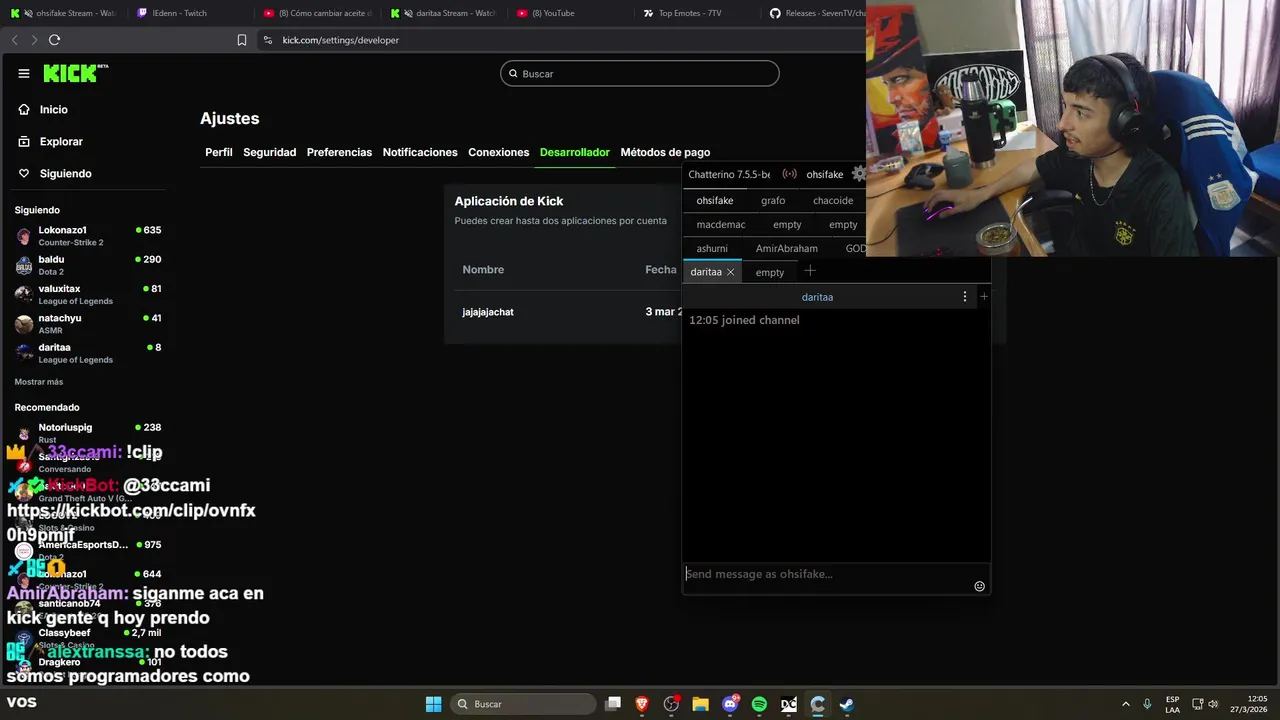Switch to the Releases - SevenTV GitHub tab

pos(817,13)
